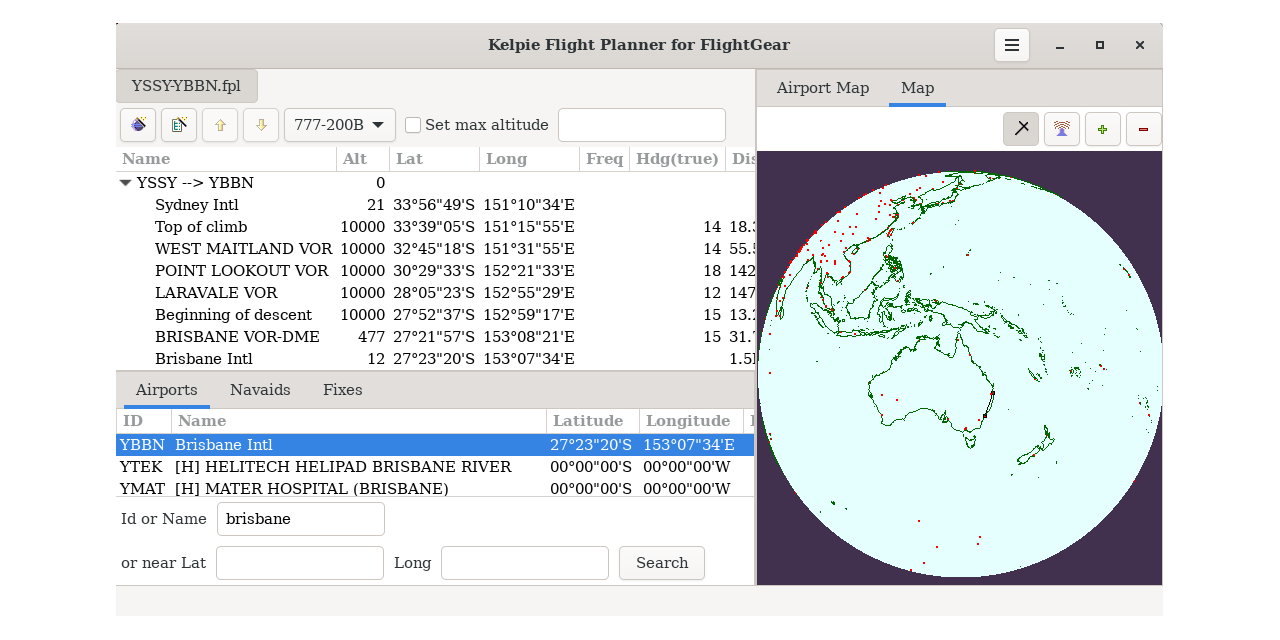Sort airports by the Latitude column header

pyautogui.click(x=590, y=421)
